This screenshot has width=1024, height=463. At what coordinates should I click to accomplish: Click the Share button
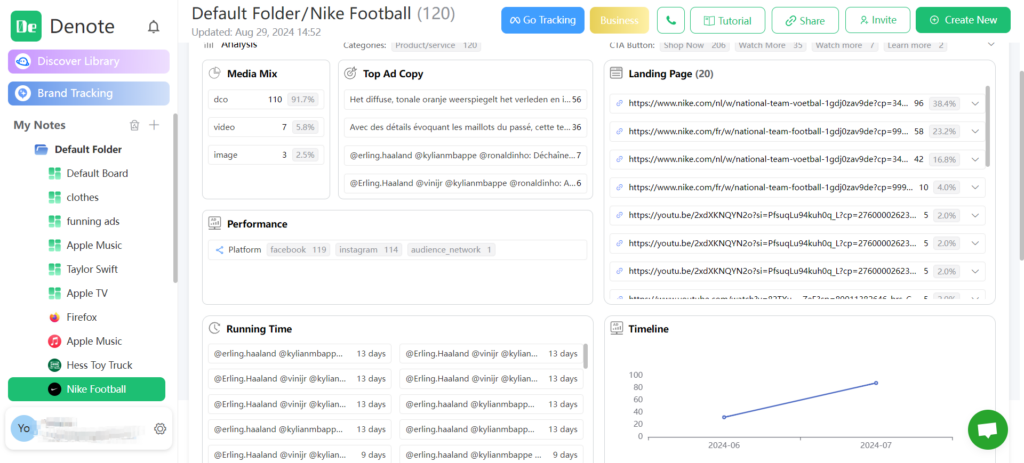[805, 20]
